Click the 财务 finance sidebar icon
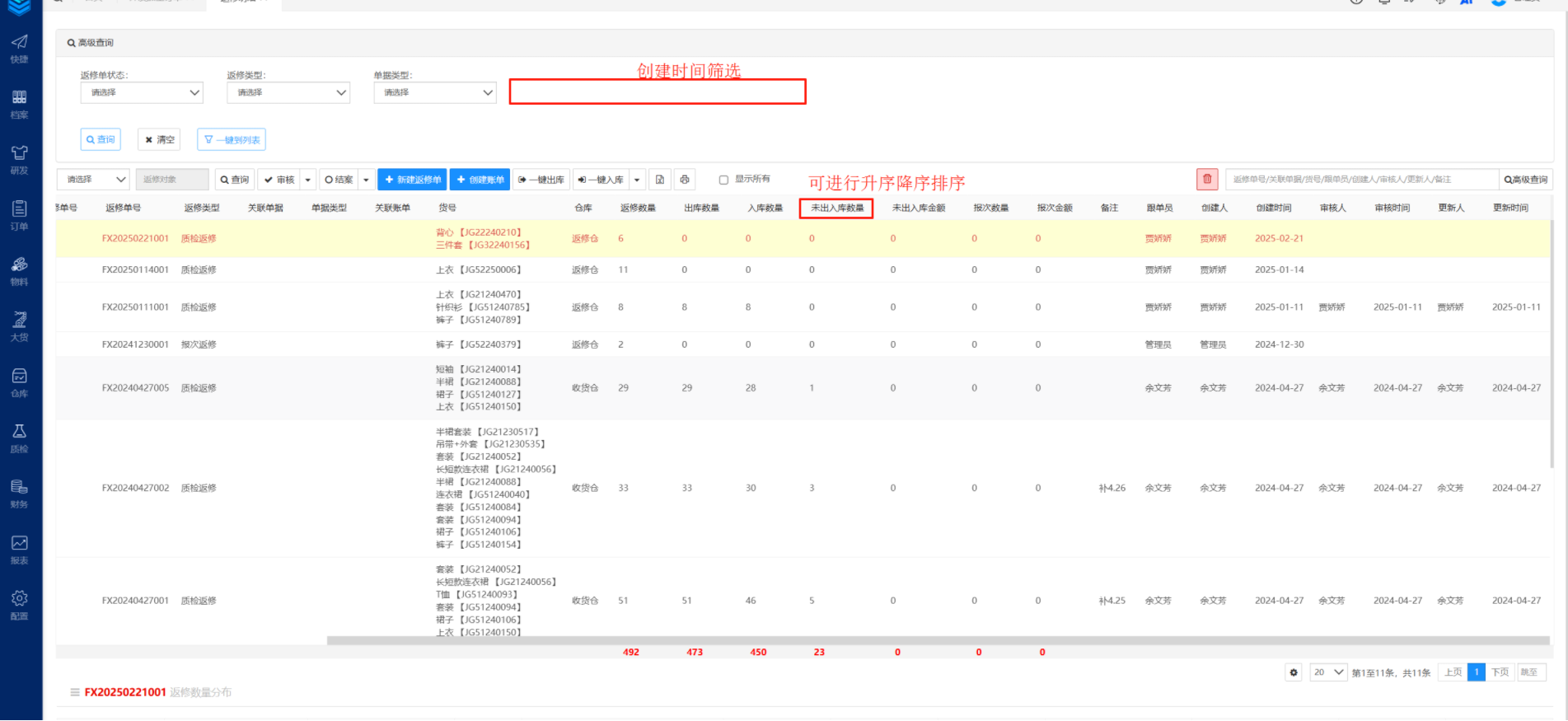This screenshot has height=721, width=1568. click(20, 493)
